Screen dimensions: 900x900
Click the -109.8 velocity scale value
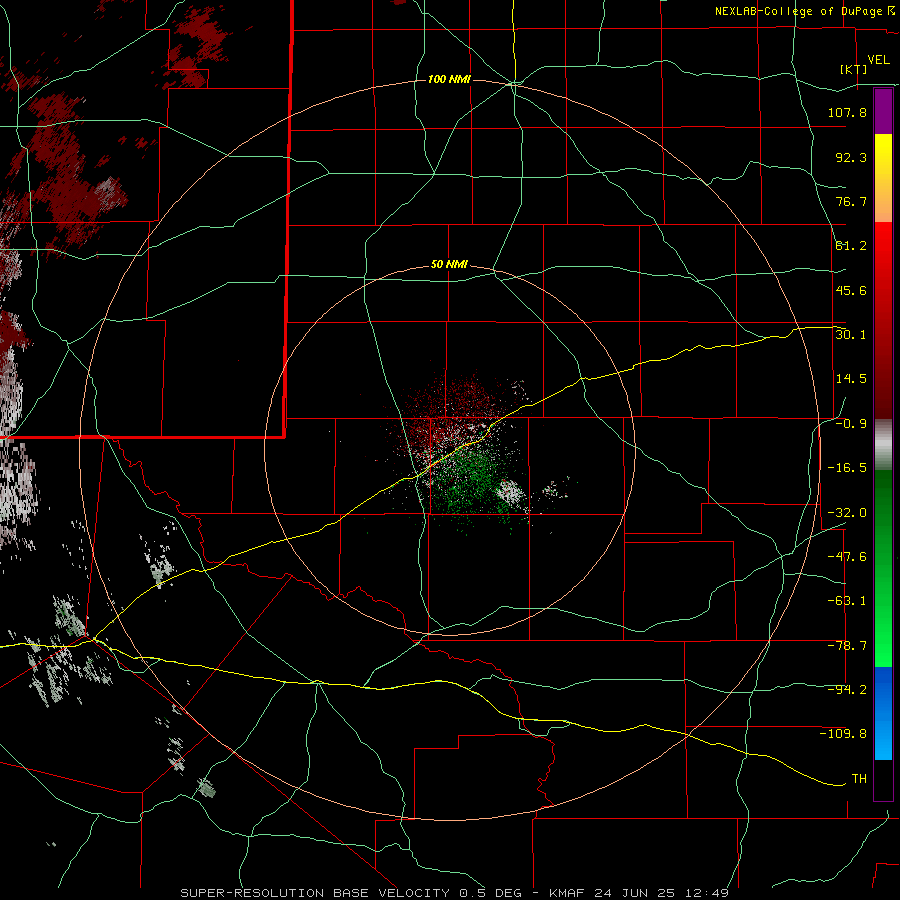click(x=843, y=734)
